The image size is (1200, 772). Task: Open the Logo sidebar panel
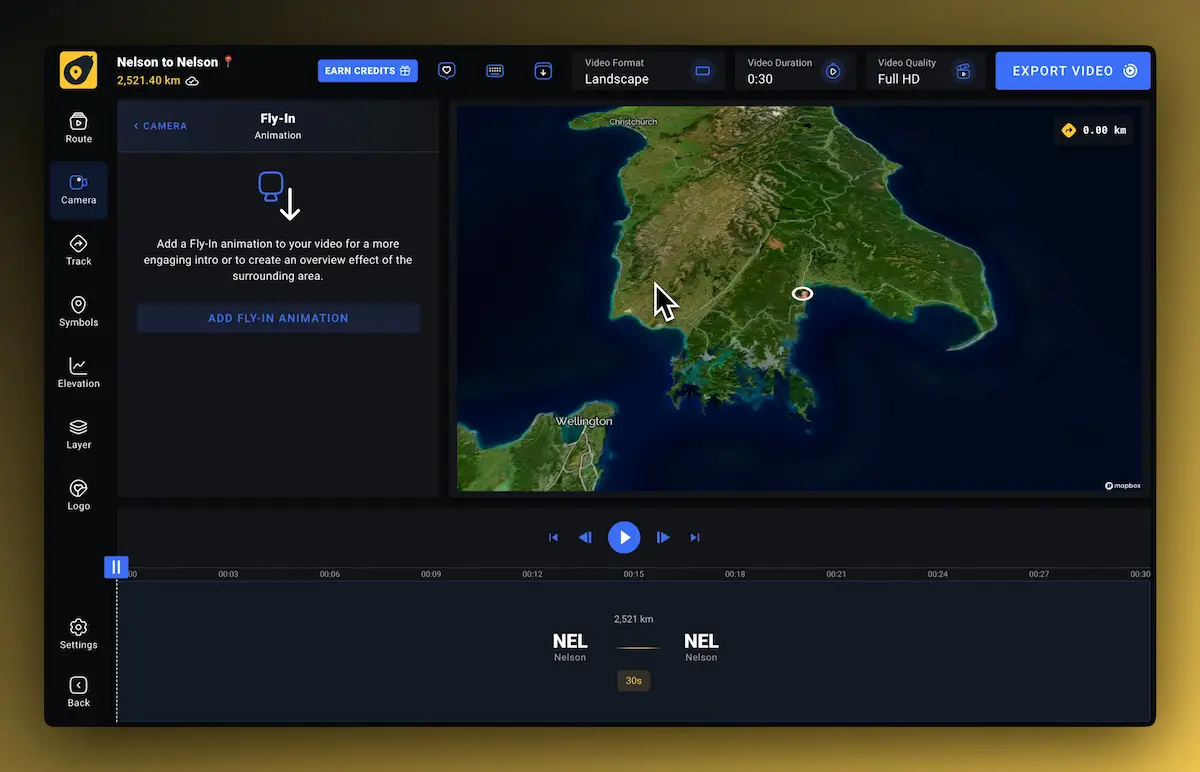[x=78, y=495]
